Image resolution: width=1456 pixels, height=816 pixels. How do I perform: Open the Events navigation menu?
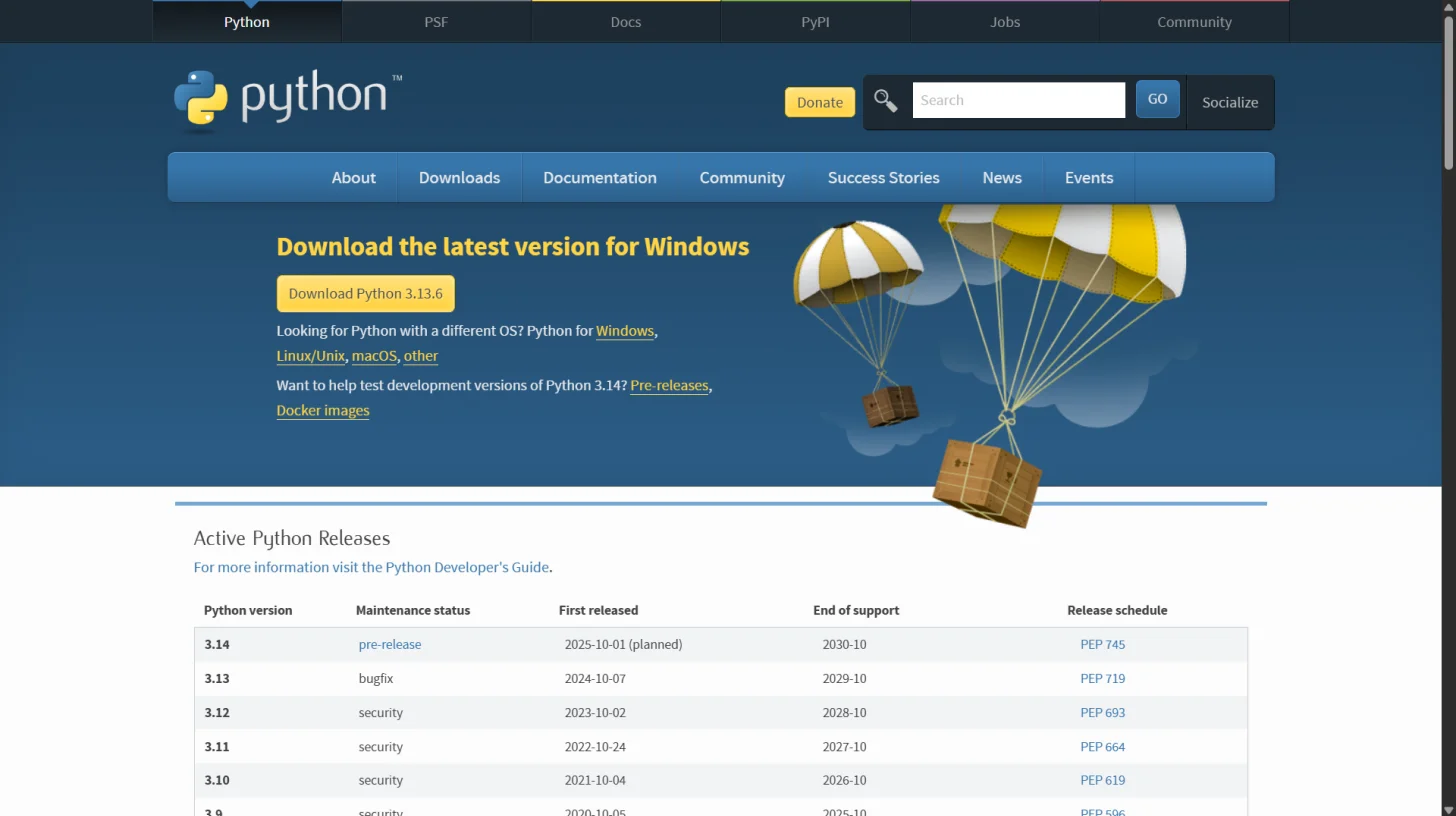coord(1089,177)
